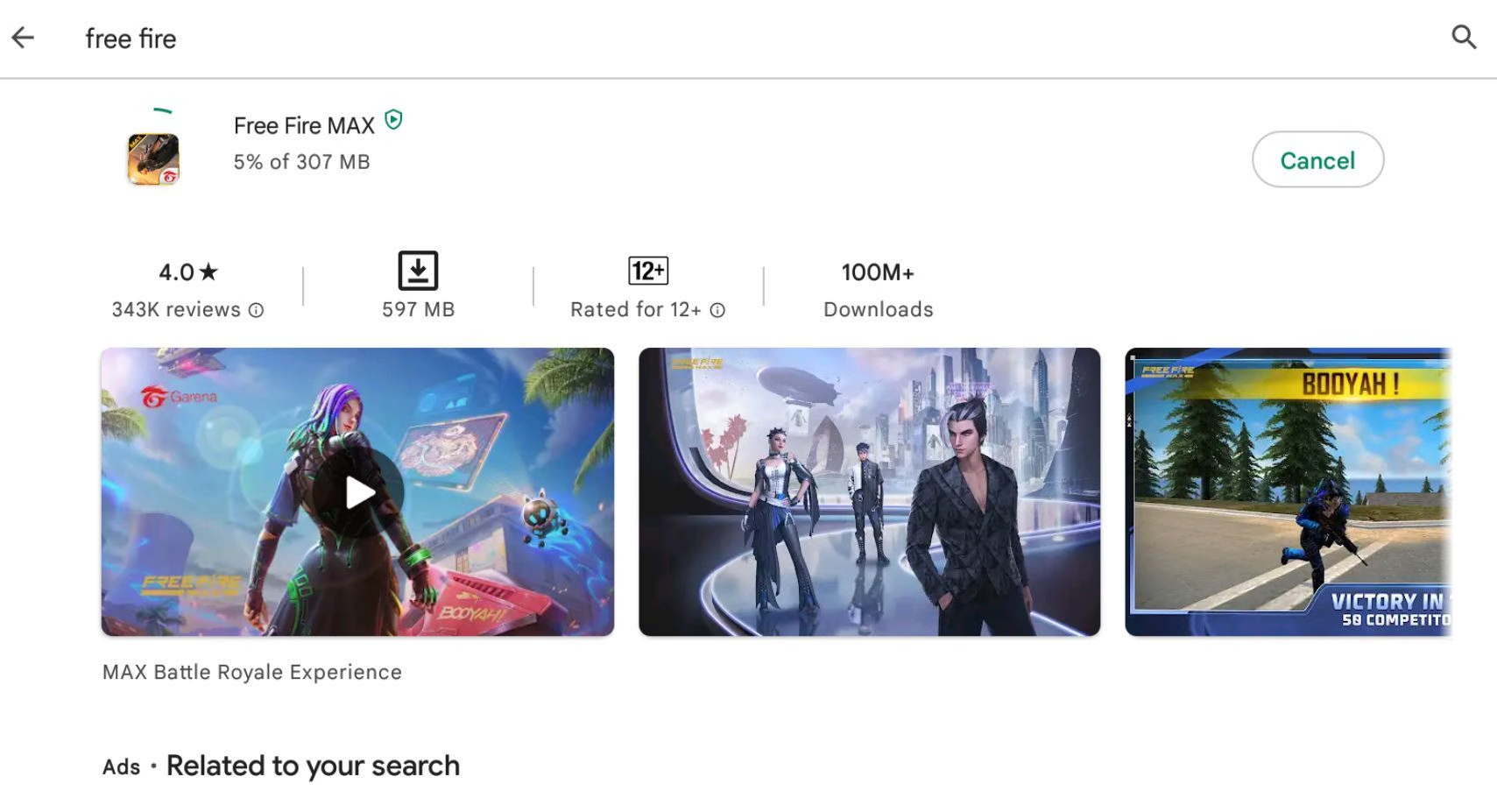Click the 'Related to your search' heading

point(313,766)
